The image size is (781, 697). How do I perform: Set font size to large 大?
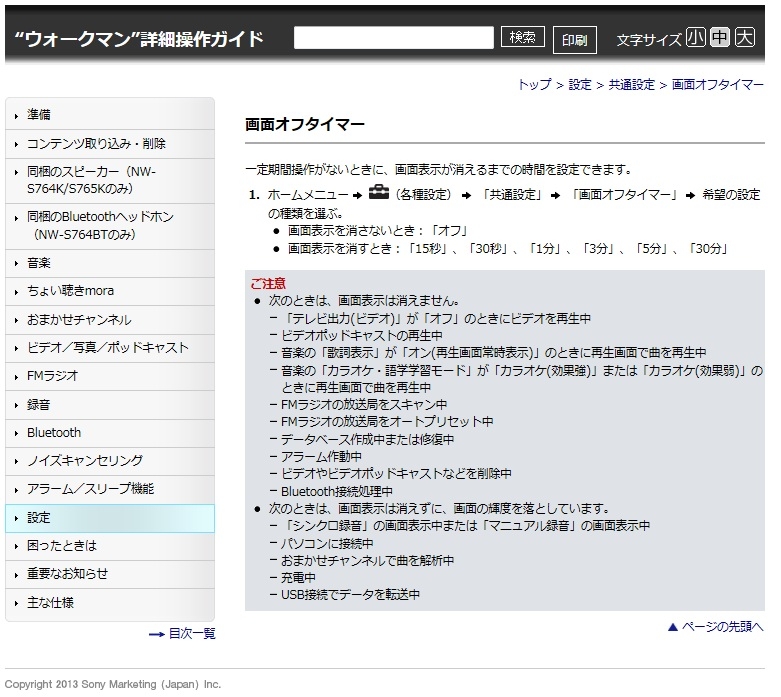pos(745,38)
